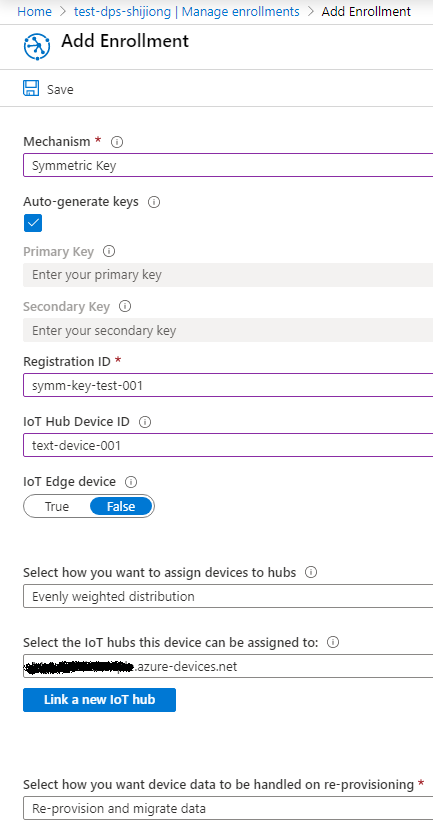433x824 pixels.
Task: Show info icon for Auto-generate keys
Action: [154, 202]
